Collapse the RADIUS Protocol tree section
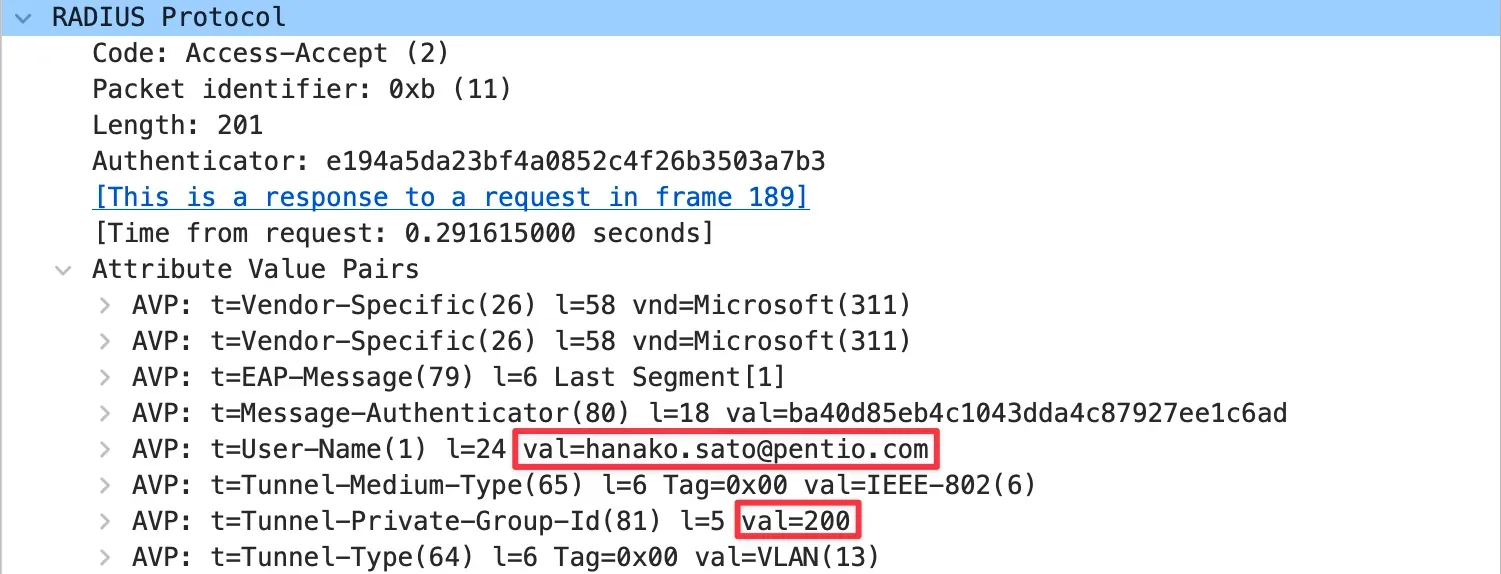Screen dimensions: 1501x574 coord(25,17)
